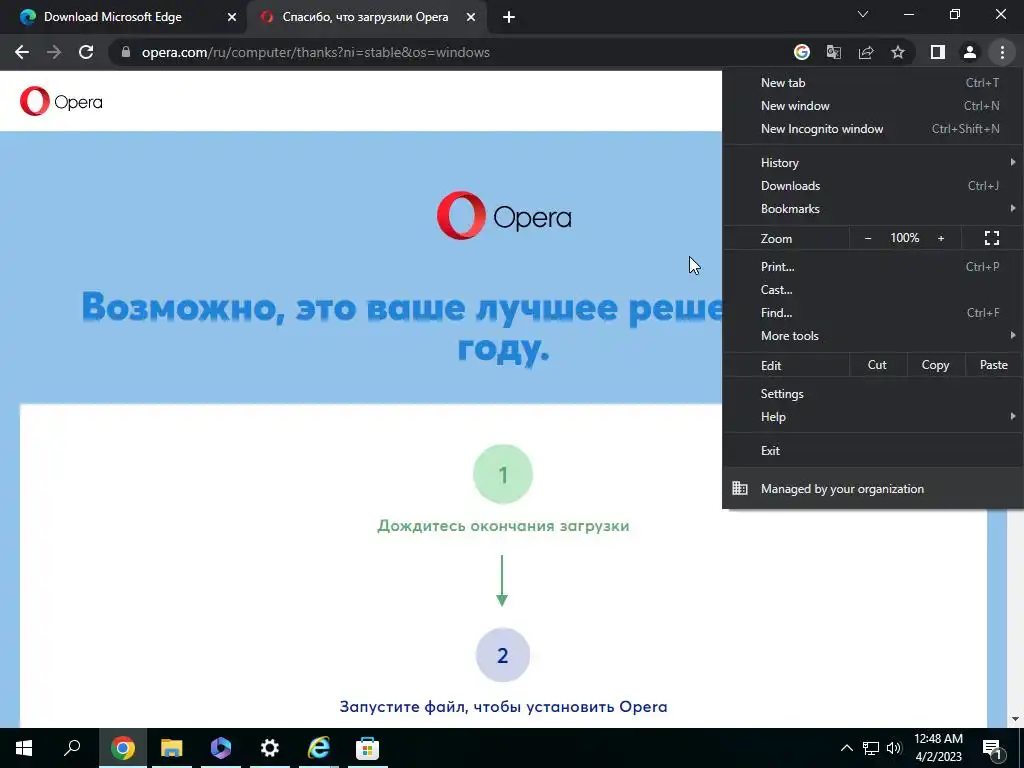The width and height of the screenshot is (1024, 768).
Task: Open a New Incognito window
Action: point(872,129)
